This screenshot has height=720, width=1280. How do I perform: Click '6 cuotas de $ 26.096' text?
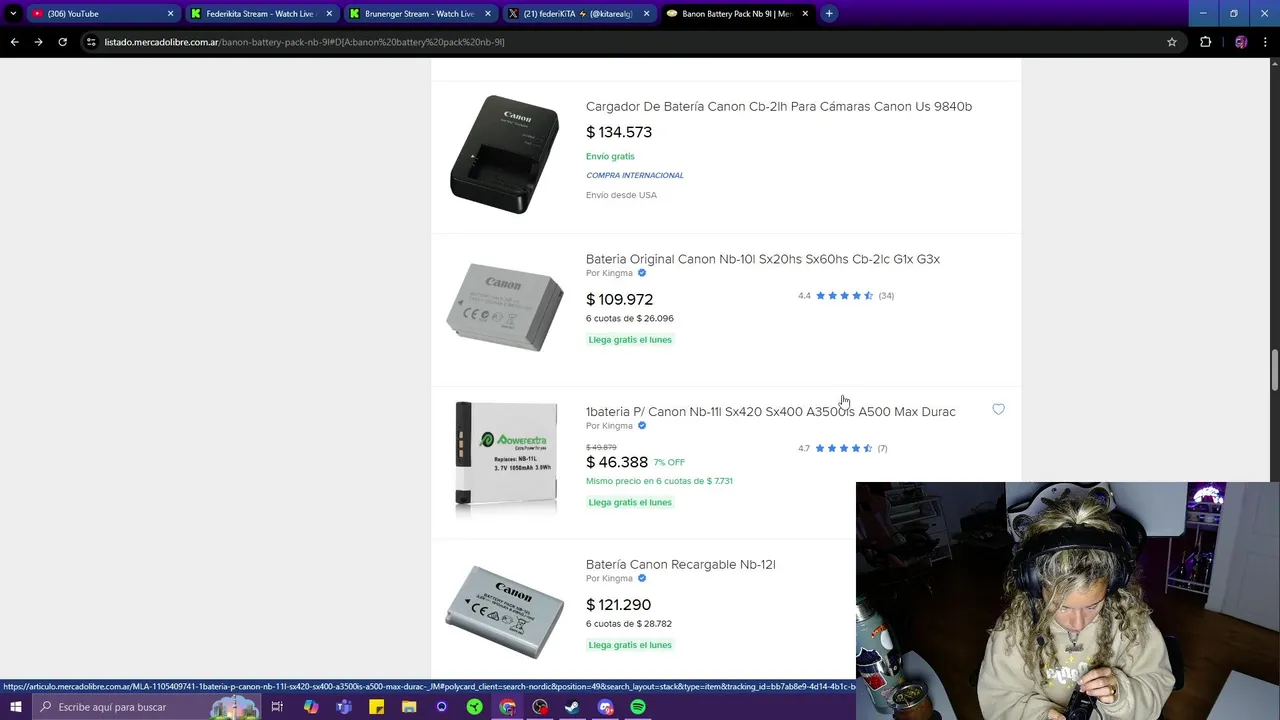click(630, 318)
